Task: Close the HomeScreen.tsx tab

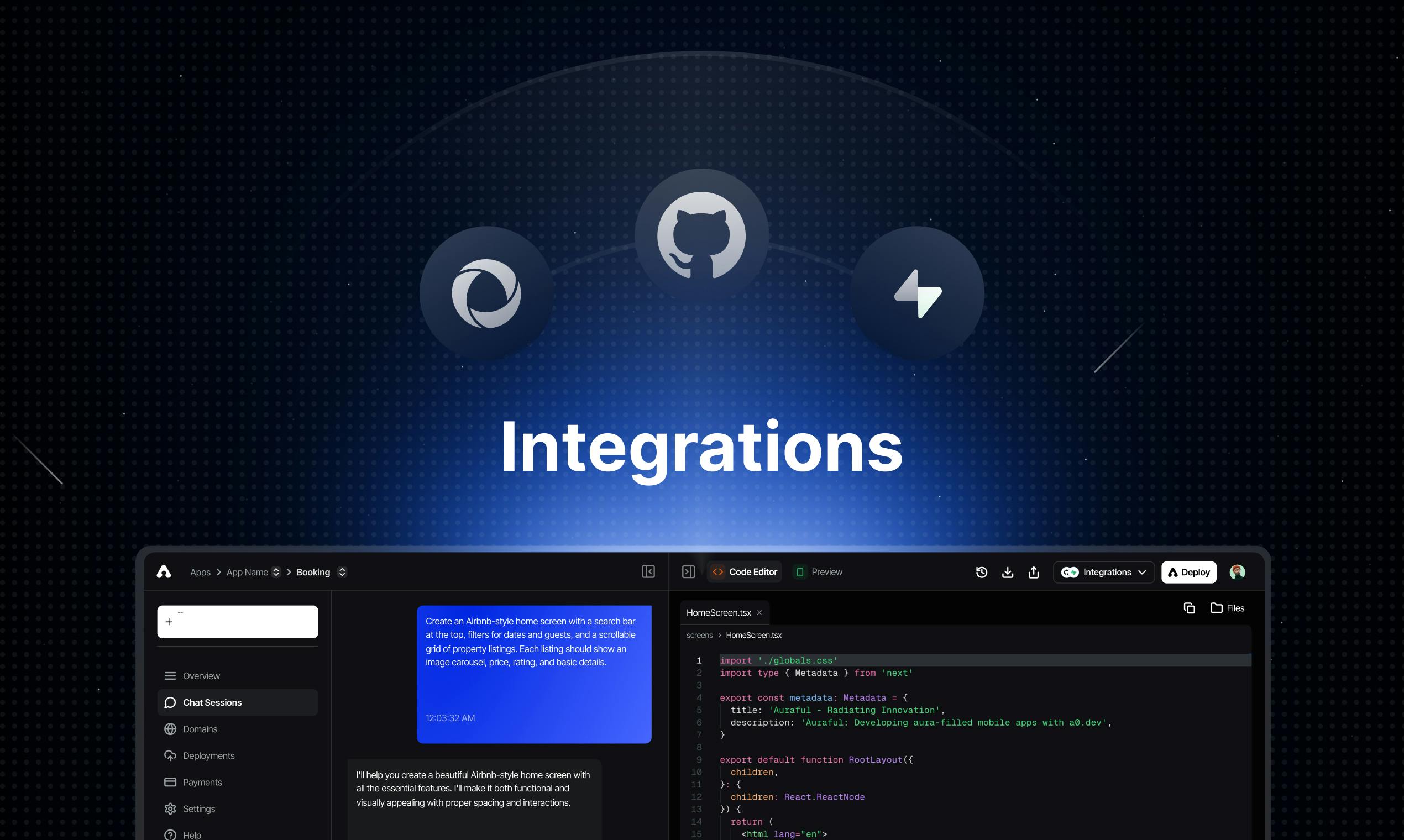Action: coord(759,612)
